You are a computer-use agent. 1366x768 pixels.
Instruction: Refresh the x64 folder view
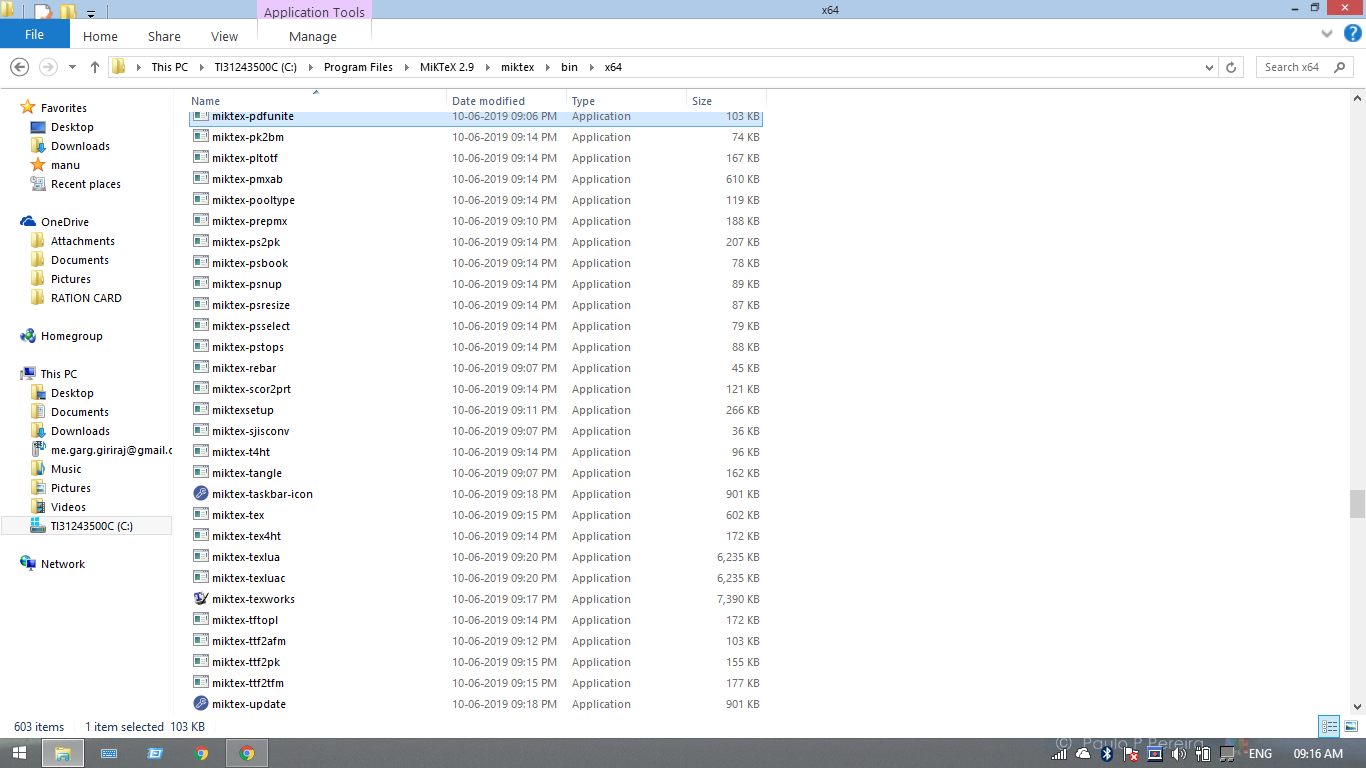coord(1231,67)
